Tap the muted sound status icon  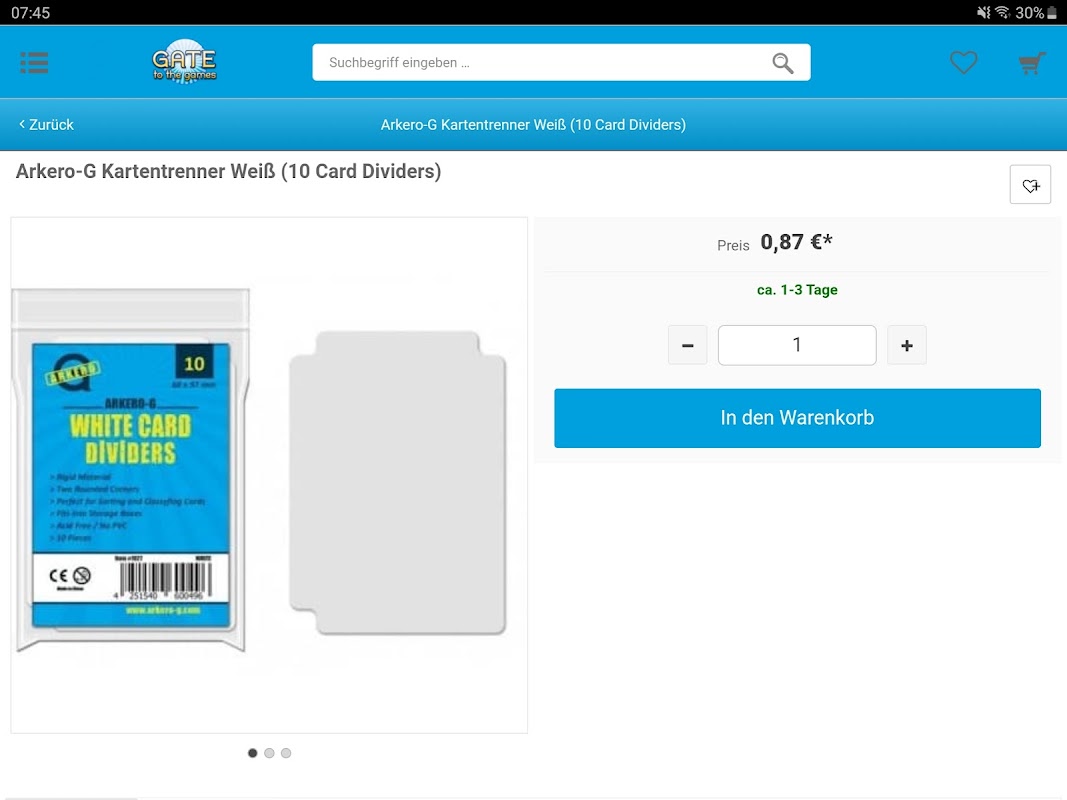(983, 12)
